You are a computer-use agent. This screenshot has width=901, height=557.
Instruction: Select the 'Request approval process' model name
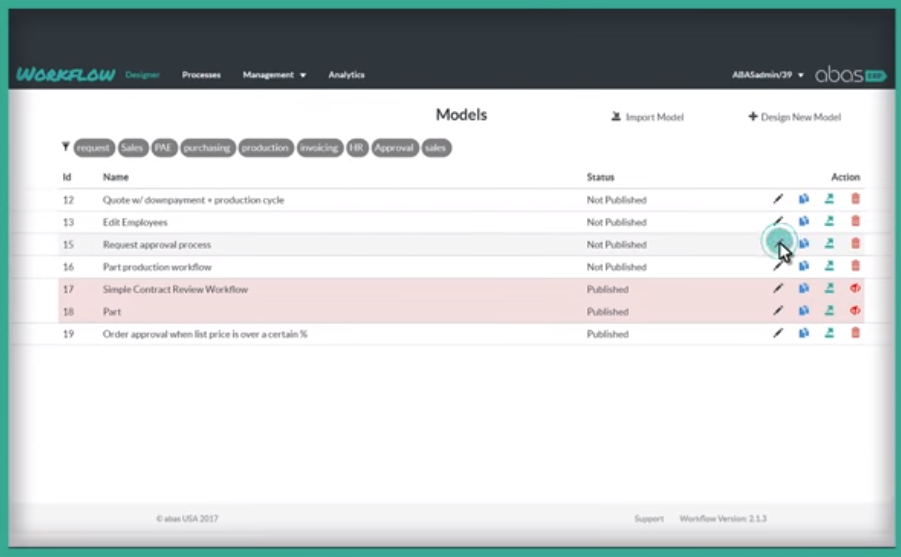(157, 245)
